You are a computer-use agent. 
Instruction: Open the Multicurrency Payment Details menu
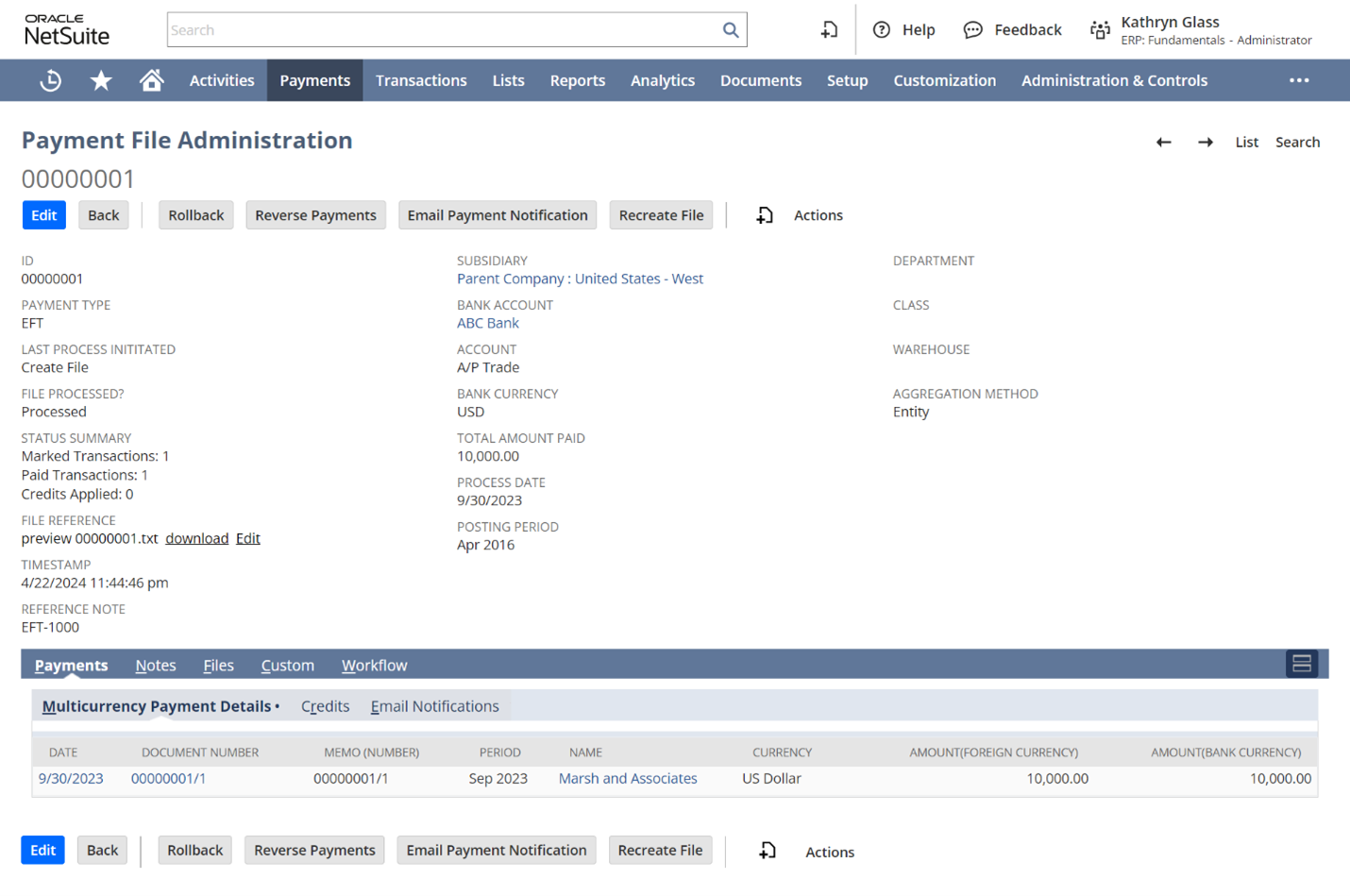pos(157,705)
